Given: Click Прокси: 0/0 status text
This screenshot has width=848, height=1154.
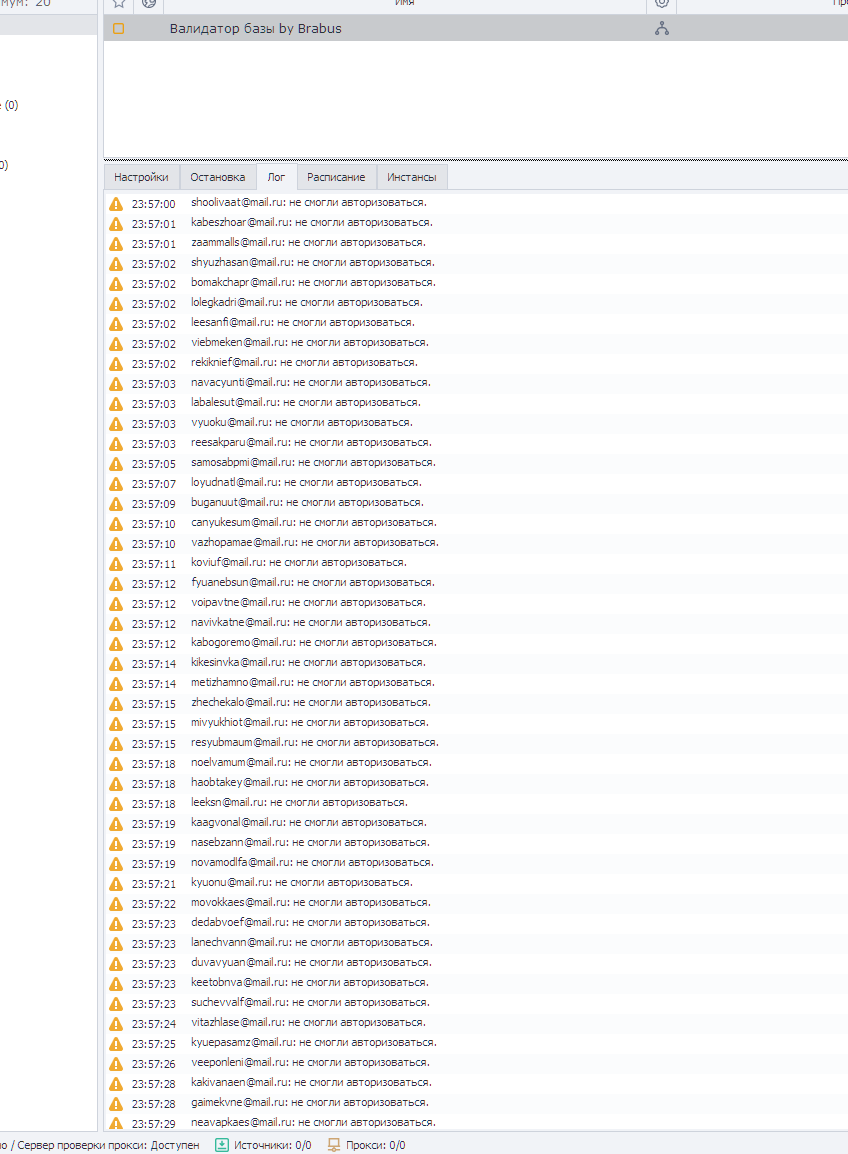Looking at the screenshot, I should click(x=375, y=1145).
